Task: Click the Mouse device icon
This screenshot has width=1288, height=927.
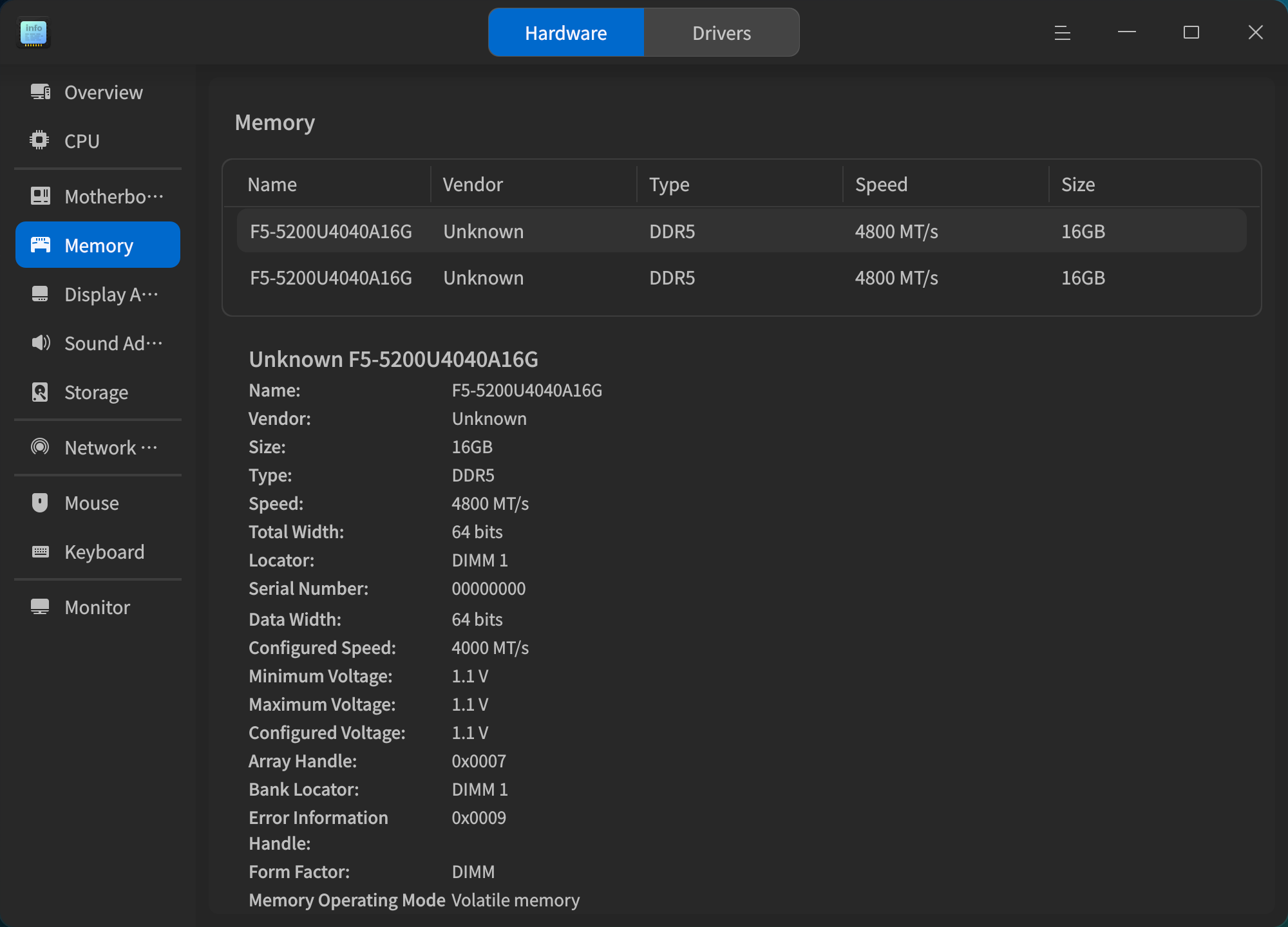Action: 40,503
